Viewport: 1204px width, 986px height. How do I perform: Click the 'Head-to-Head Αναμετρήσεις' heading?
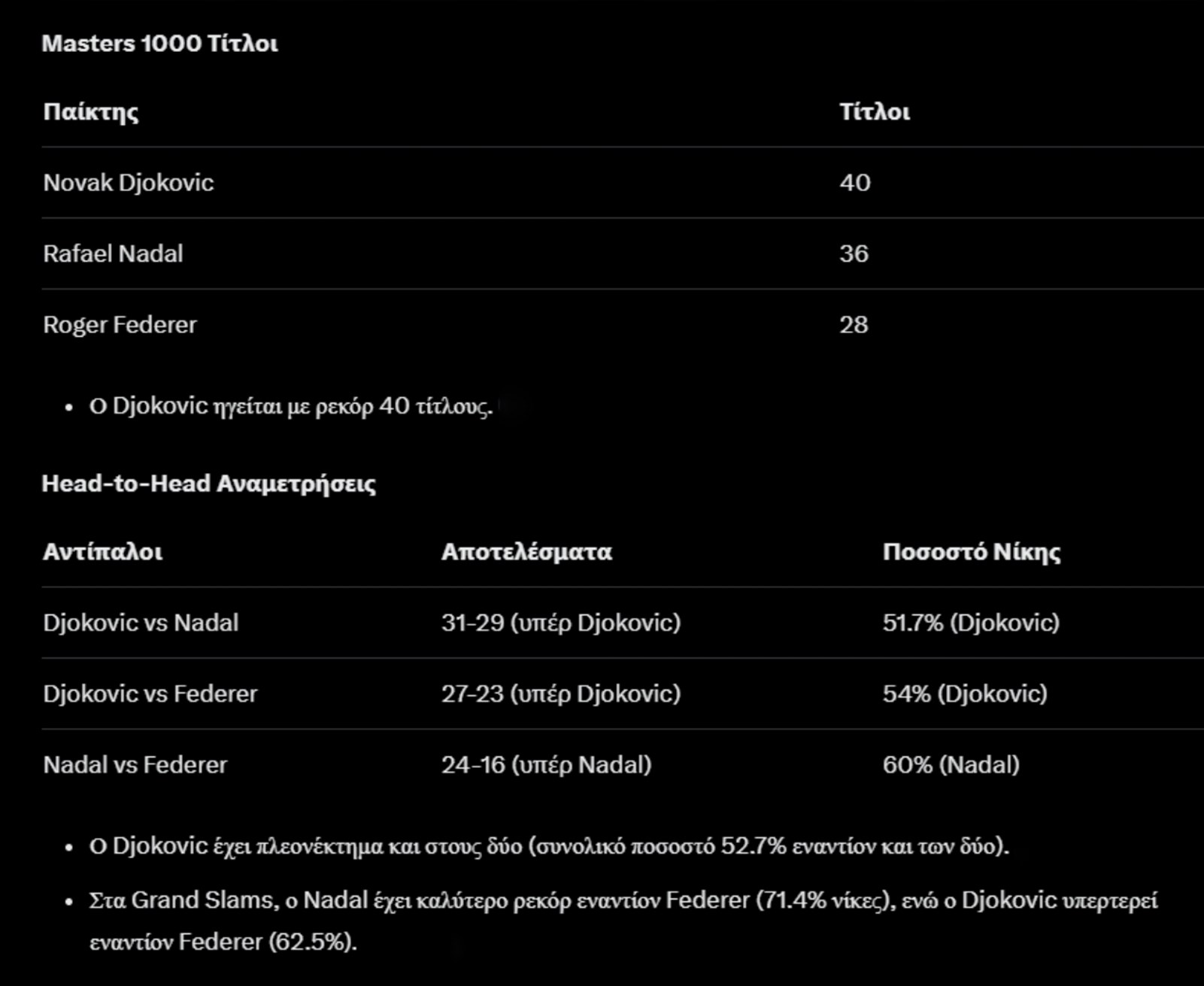[208, 484]
